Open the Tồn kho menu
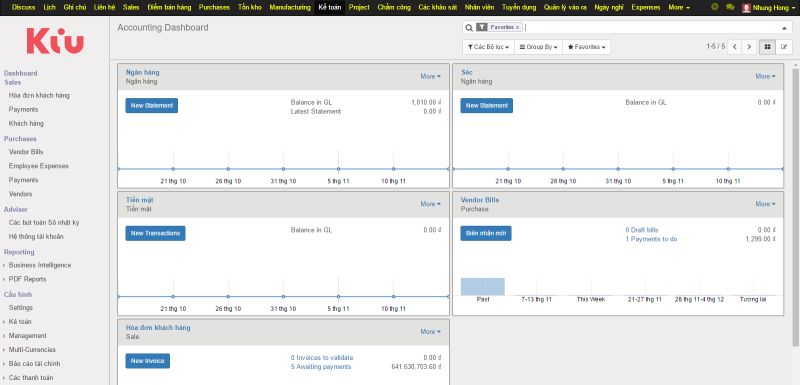 [x=249, y=7]
